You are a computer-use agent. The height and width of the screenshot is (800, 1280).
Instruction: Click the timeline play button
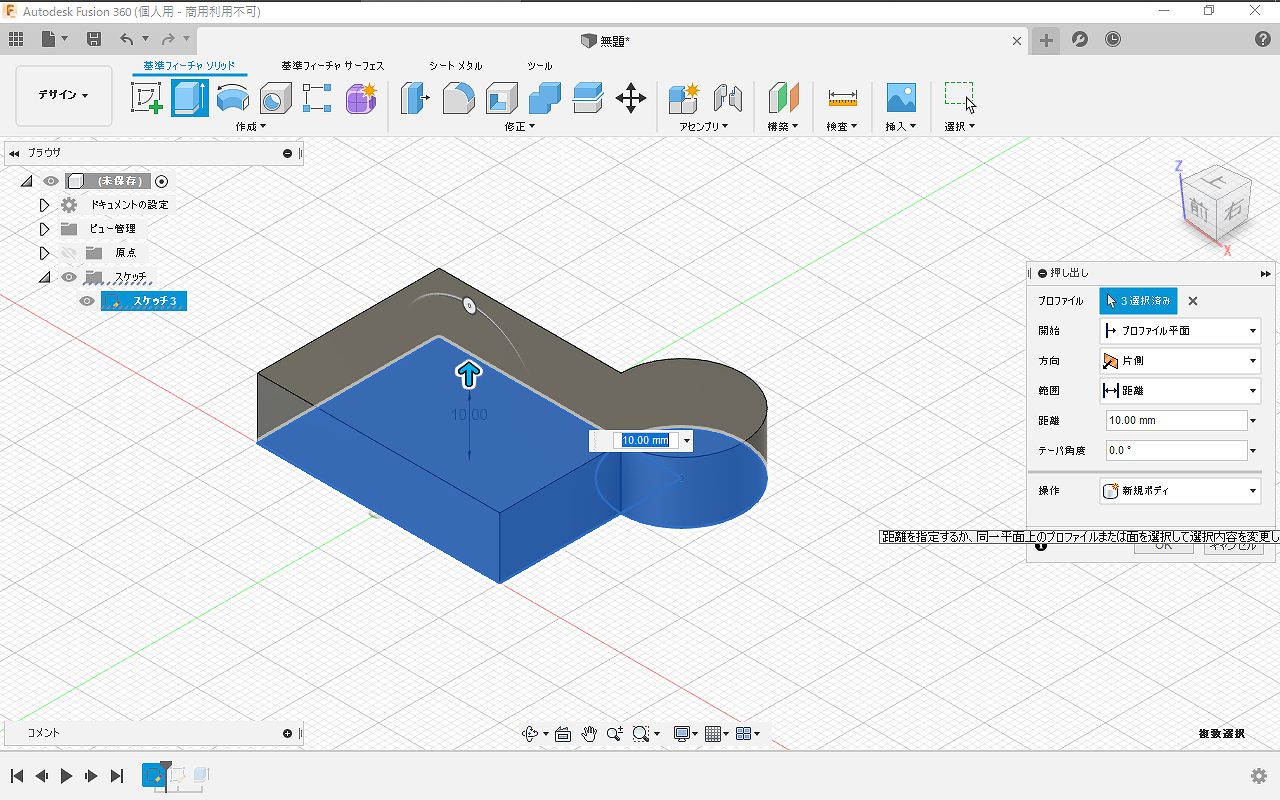(x=67, y=776)
